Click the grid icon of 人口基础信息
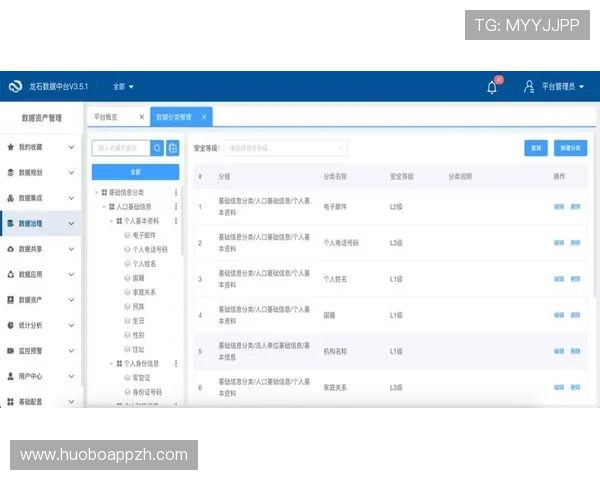 [x=112, y=207]
